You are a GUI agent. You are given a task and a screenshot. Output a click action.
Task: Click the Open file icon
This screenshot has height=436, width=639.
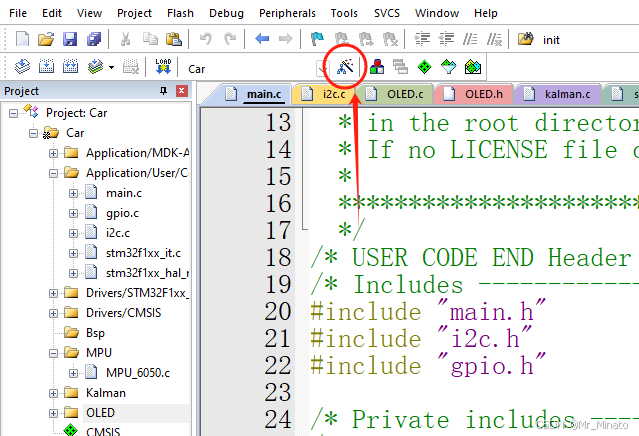(x=46, y=39)
